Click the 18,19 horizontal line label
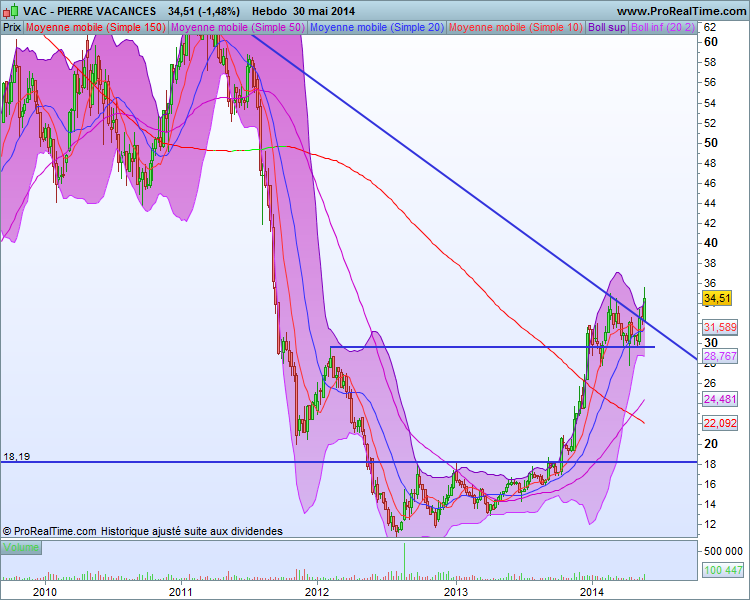750x600 pixels. (x=17, y=456)
